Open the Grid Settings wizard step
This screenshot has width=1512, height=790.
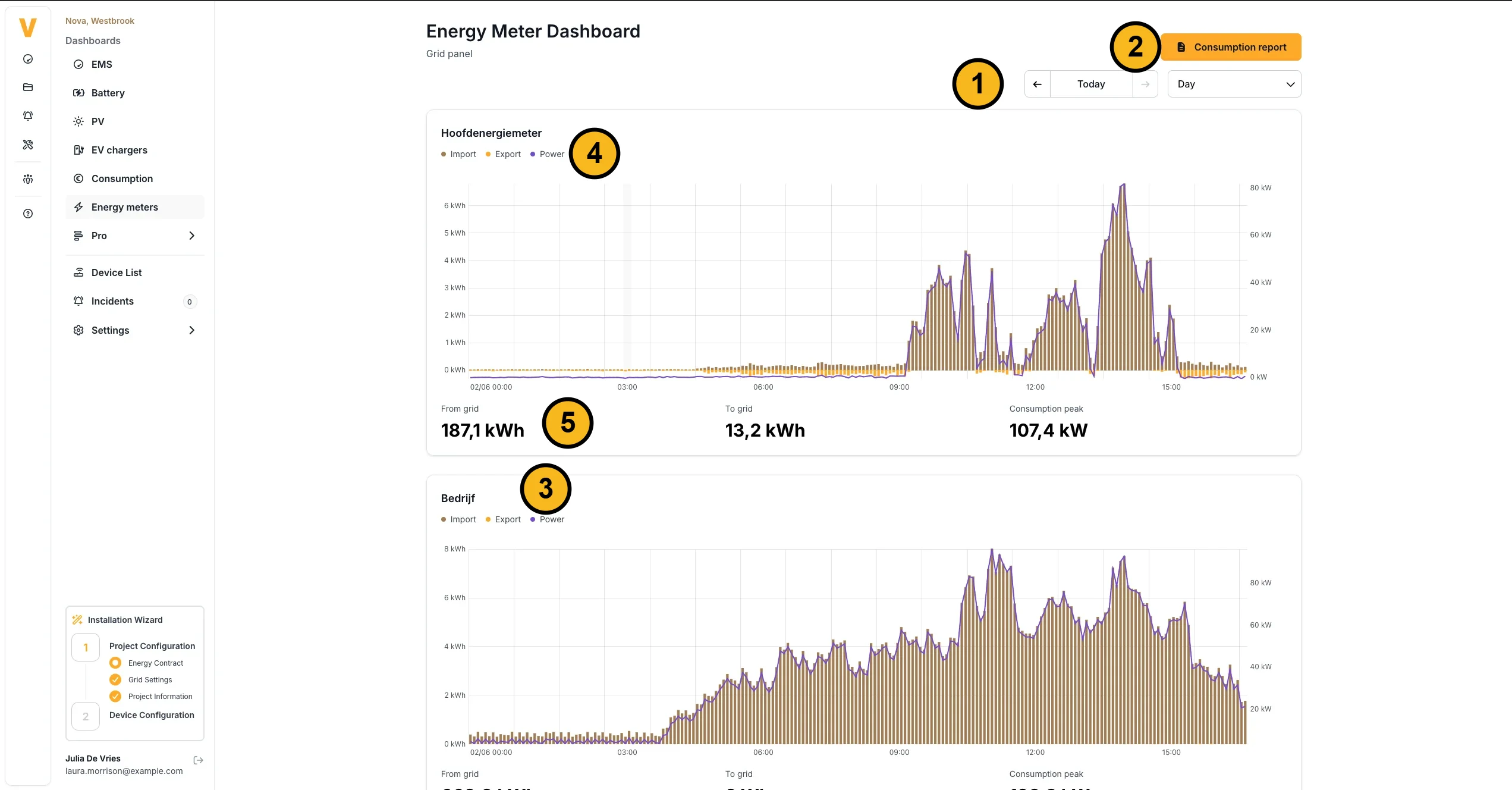141,679
